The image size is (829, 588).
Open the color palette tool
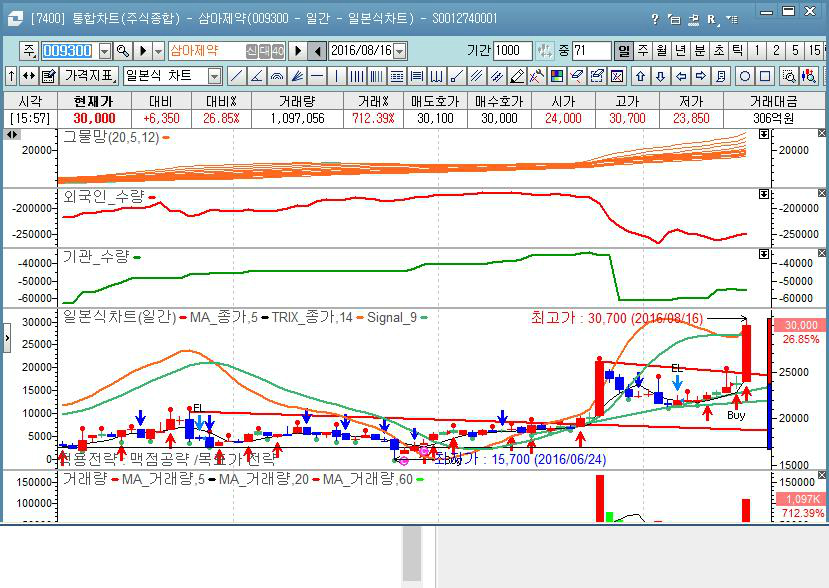point(557,76)
